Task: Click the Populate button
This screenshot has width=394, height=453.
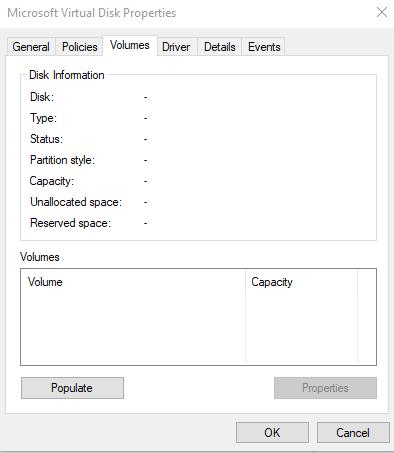Action: coord(72,388)
